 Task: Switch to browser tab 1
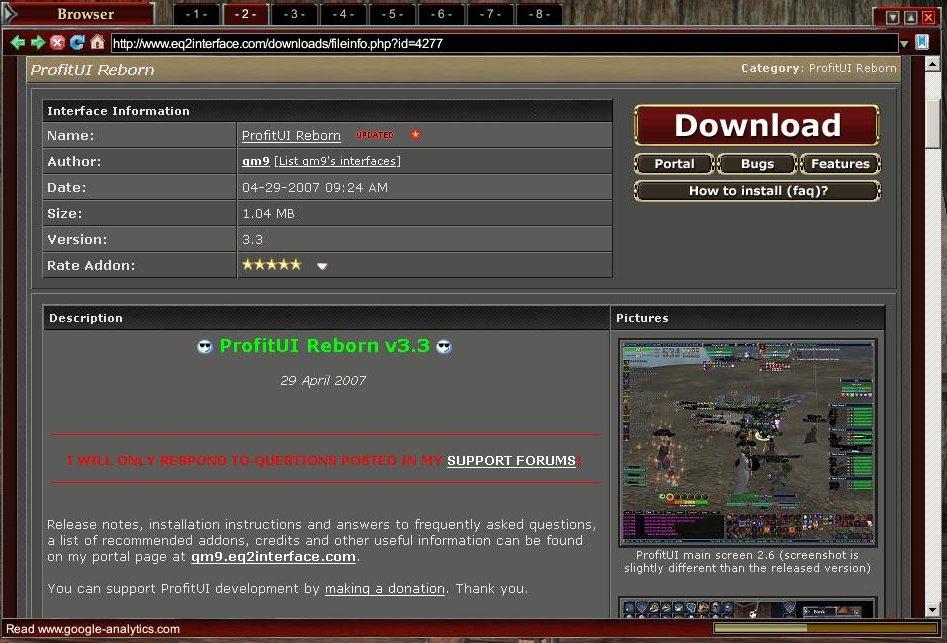[x=196, y=14]
